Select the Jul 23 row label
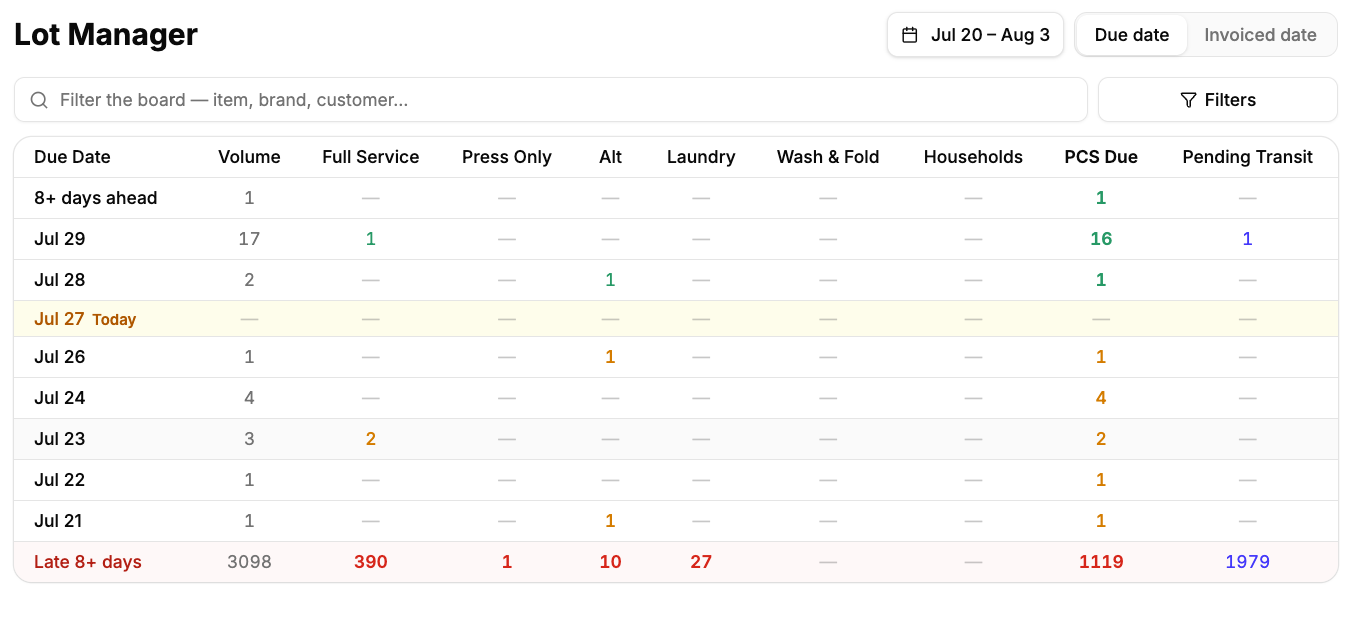 pyautogui.click(x=60, y=439)
